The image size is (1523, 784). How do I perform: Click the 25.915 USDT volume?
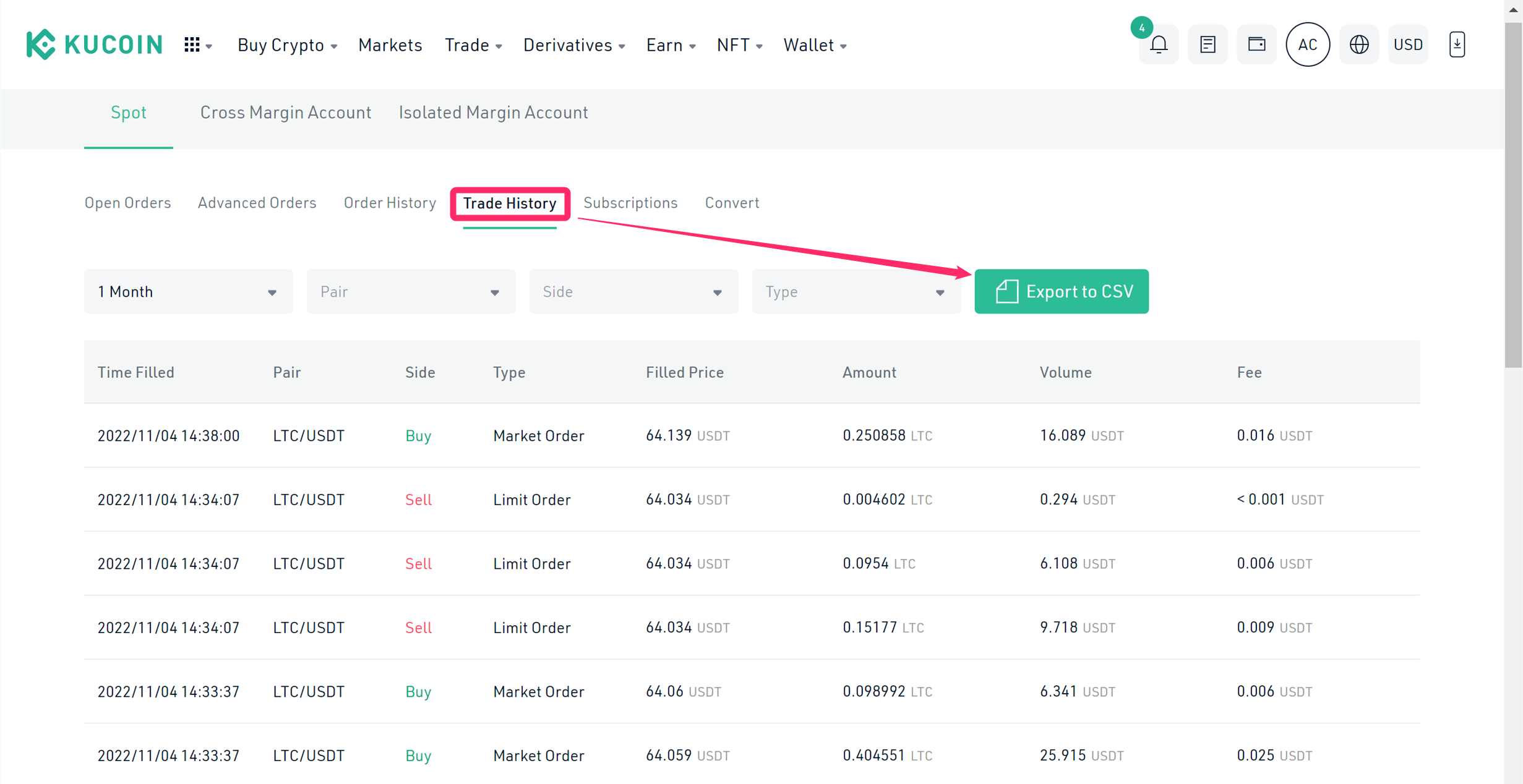pos(1081,756)
